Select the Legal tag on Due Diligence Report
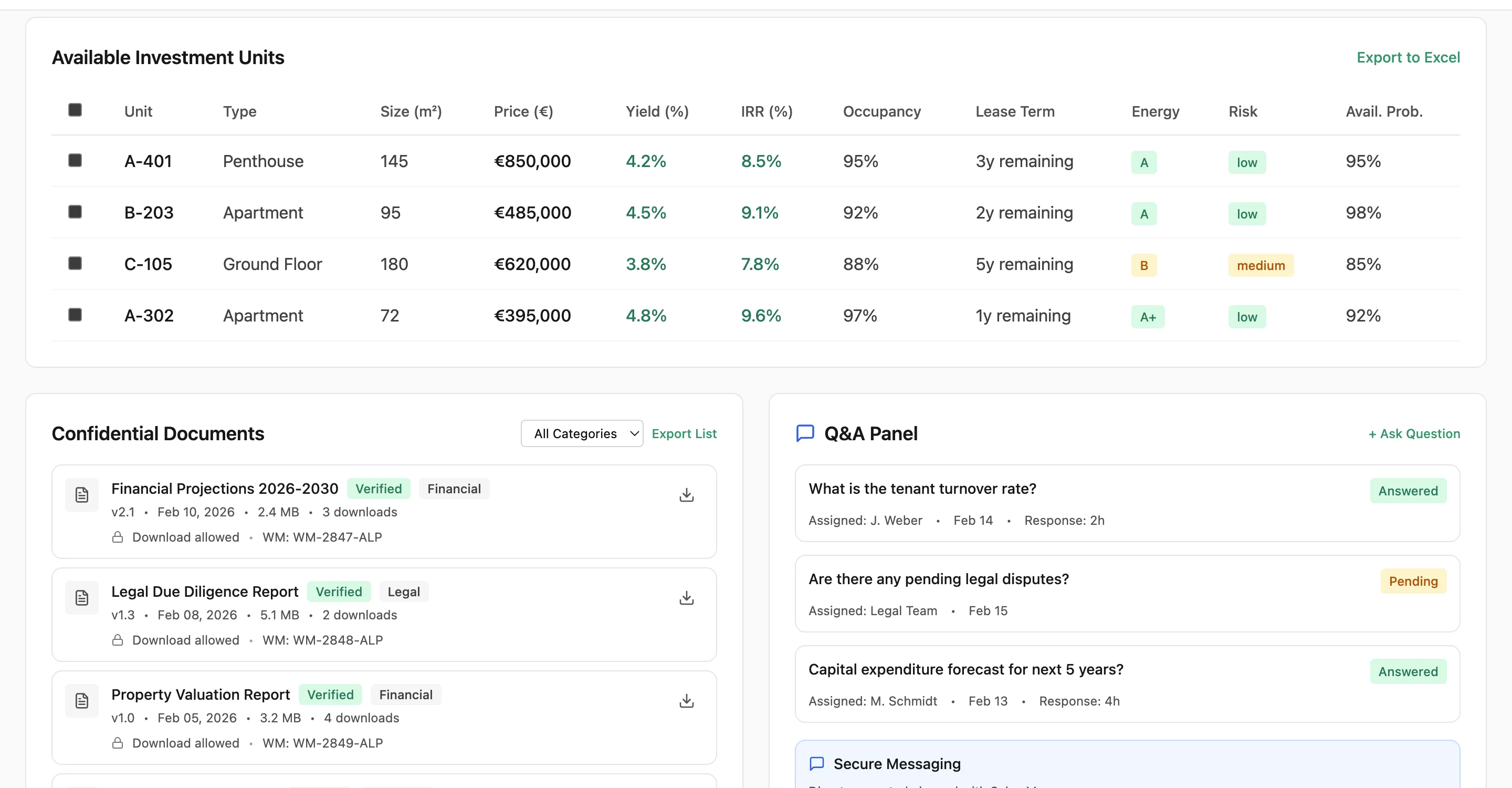1512x788 pixels. click(x=404, y=592)
